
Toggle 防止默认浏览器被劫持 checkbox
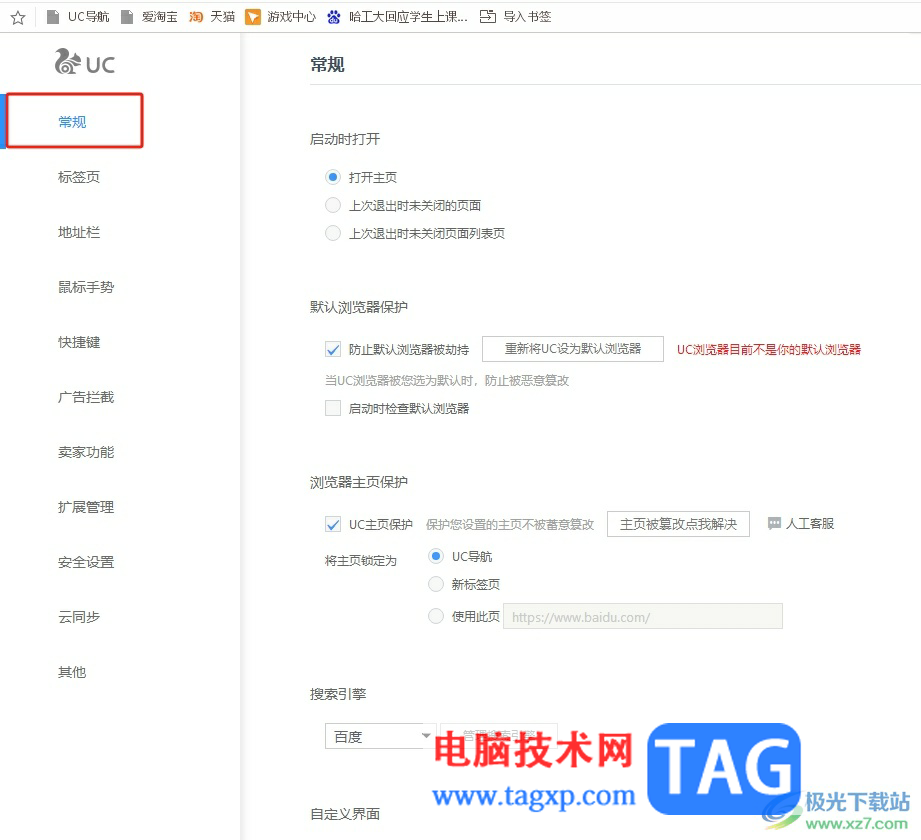(333, 350)
